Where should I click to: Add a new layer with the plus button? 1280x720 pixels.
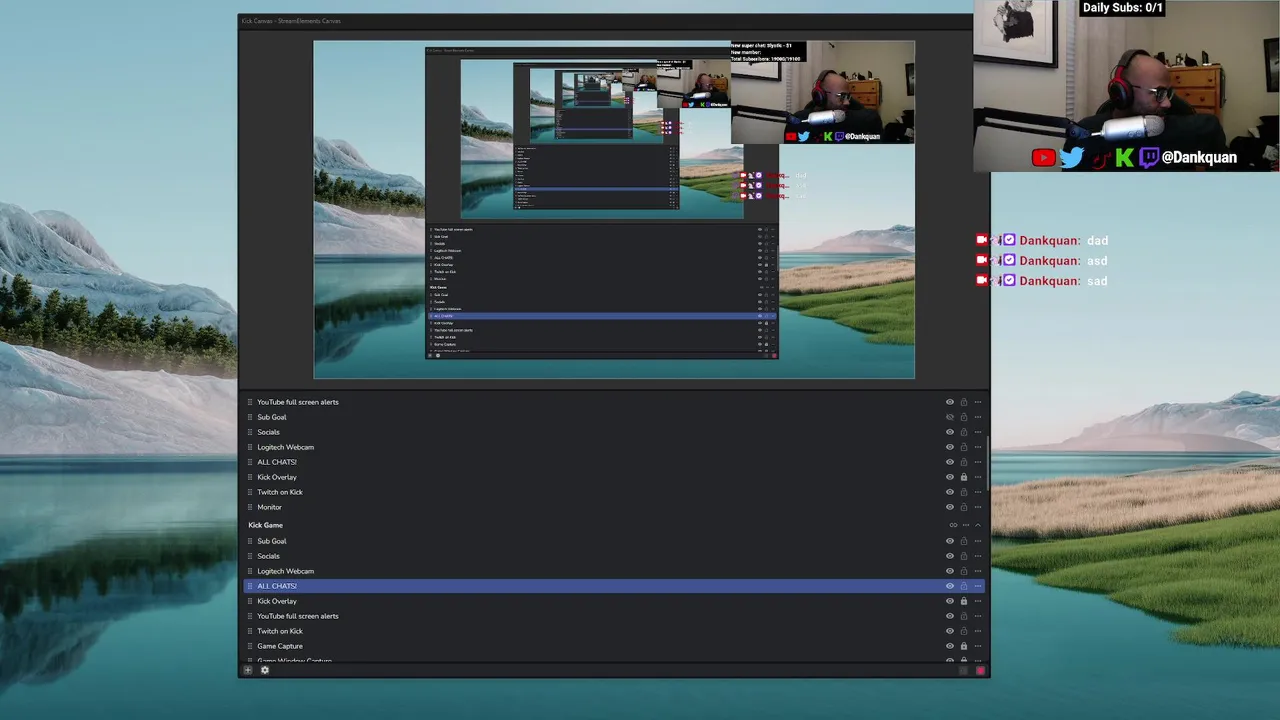(x=248, y=670)
